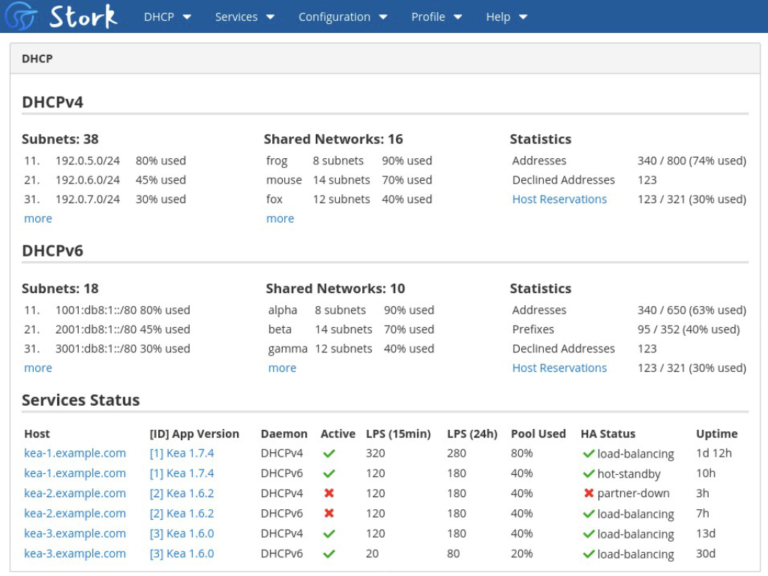The height and width of the screenshot is (576, 768).
Task: Open the DHCP dropdown menu
Action: point(167,17)
